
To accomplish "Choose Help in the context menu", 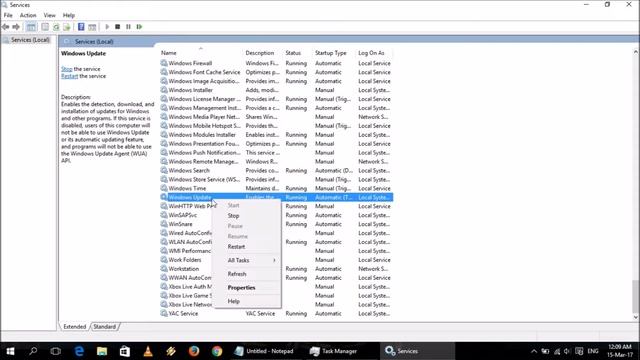I will (233, 301).
